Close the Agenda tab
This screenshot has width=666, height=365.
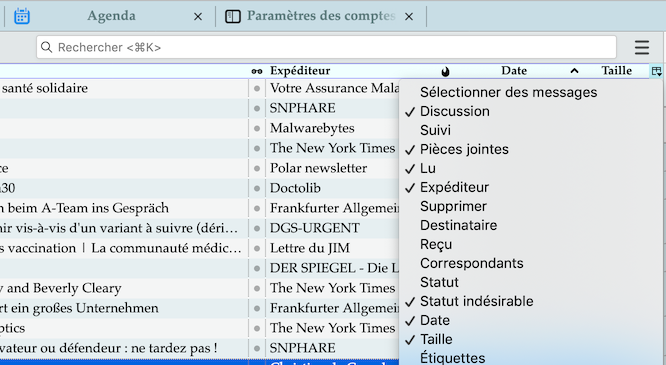tap(198, 17)
